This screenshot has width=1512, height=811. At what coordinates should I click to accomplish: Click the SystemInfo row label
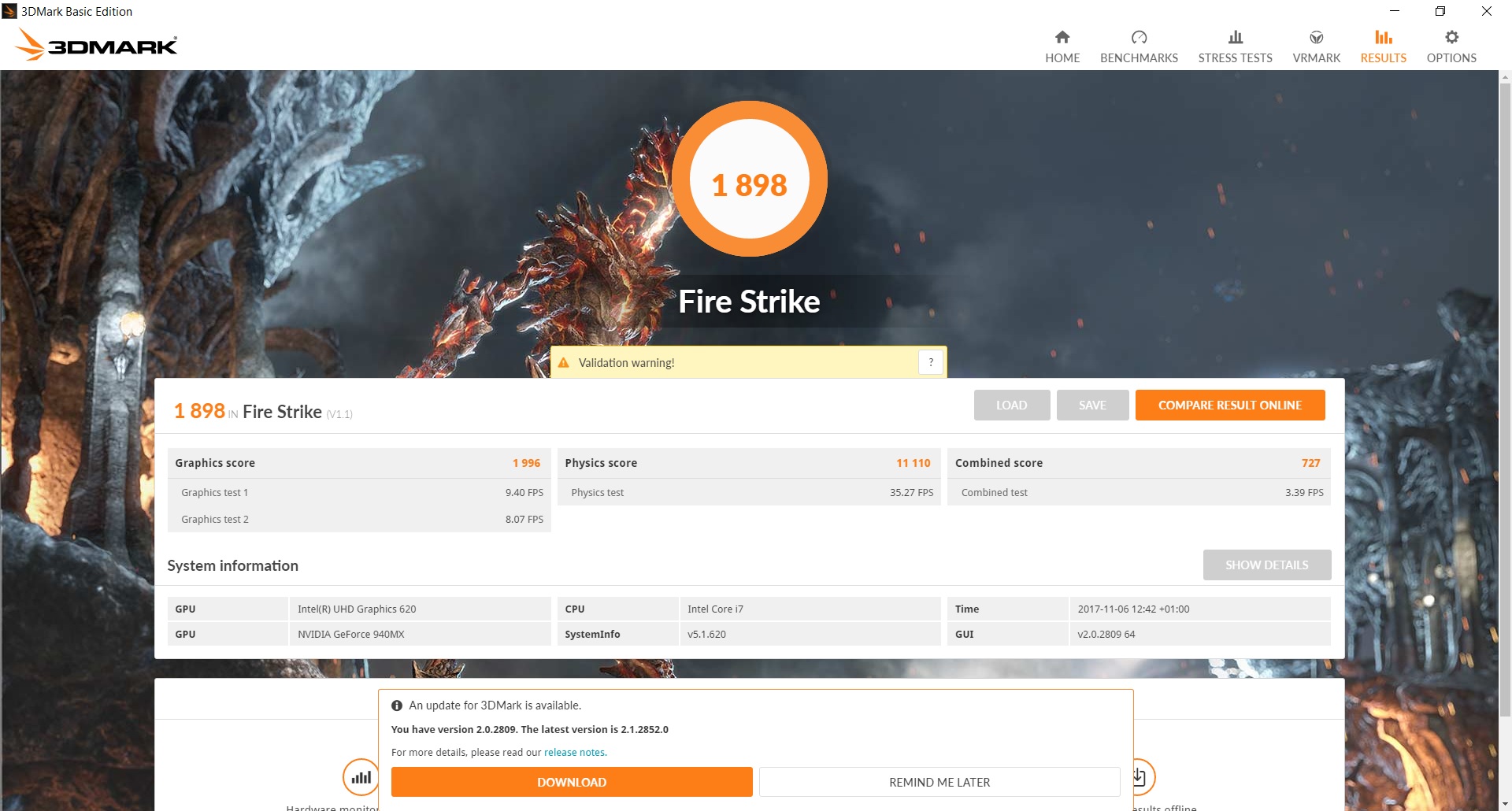pos(592,634)
